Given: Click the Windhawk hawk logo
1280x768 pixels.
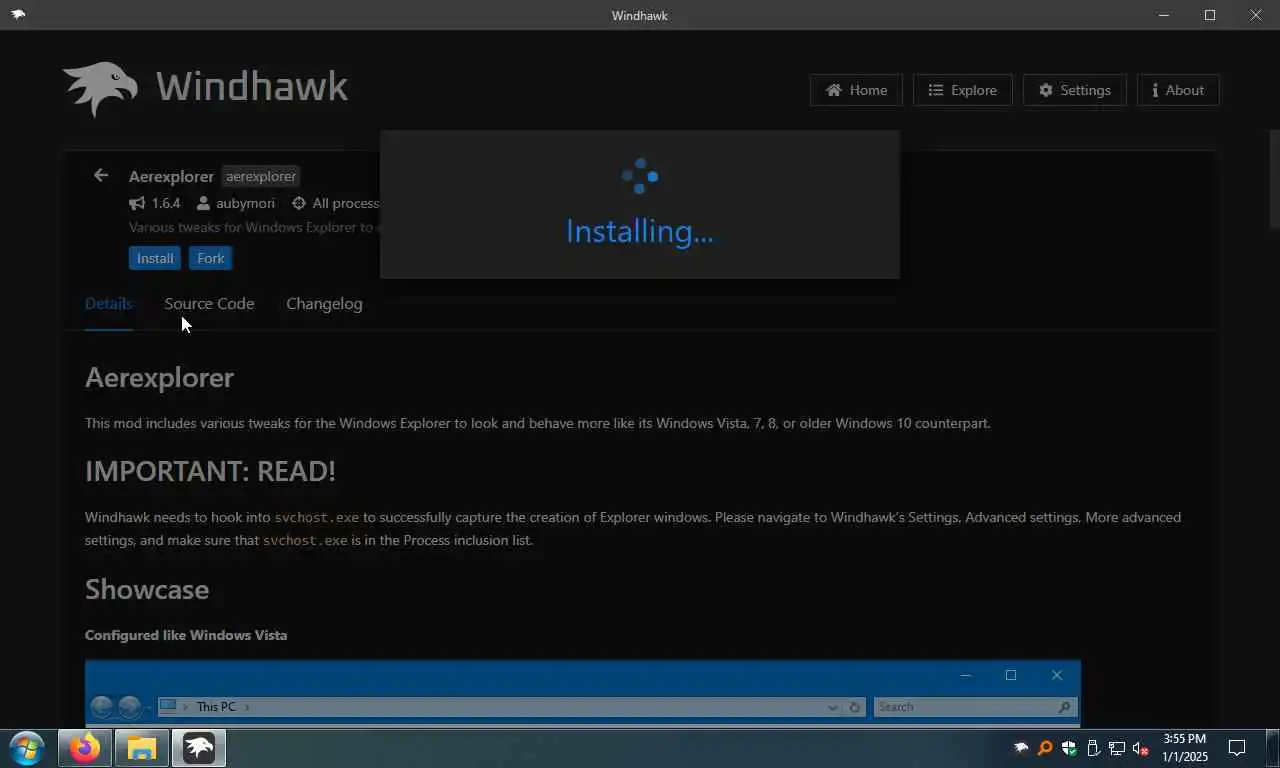Looking at the screenshot, I should 100,89.
